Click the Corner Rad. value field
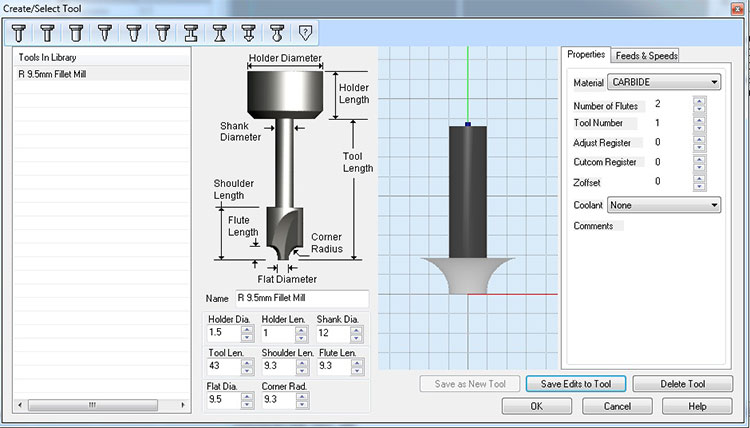 (278, 400)
